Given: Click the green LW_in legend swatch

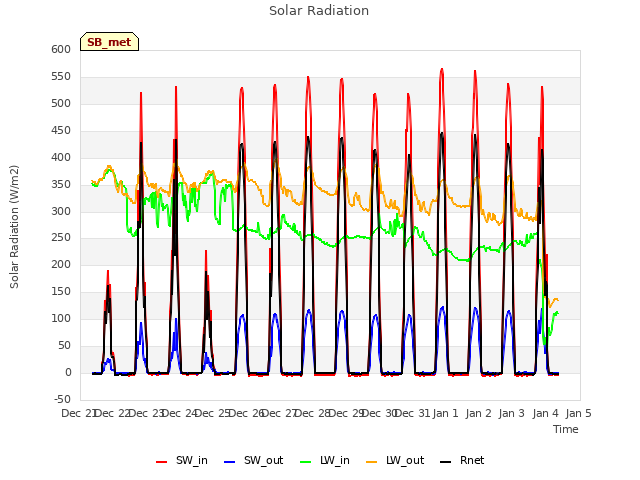Looking at the screenshot, I should pos(306,462).
